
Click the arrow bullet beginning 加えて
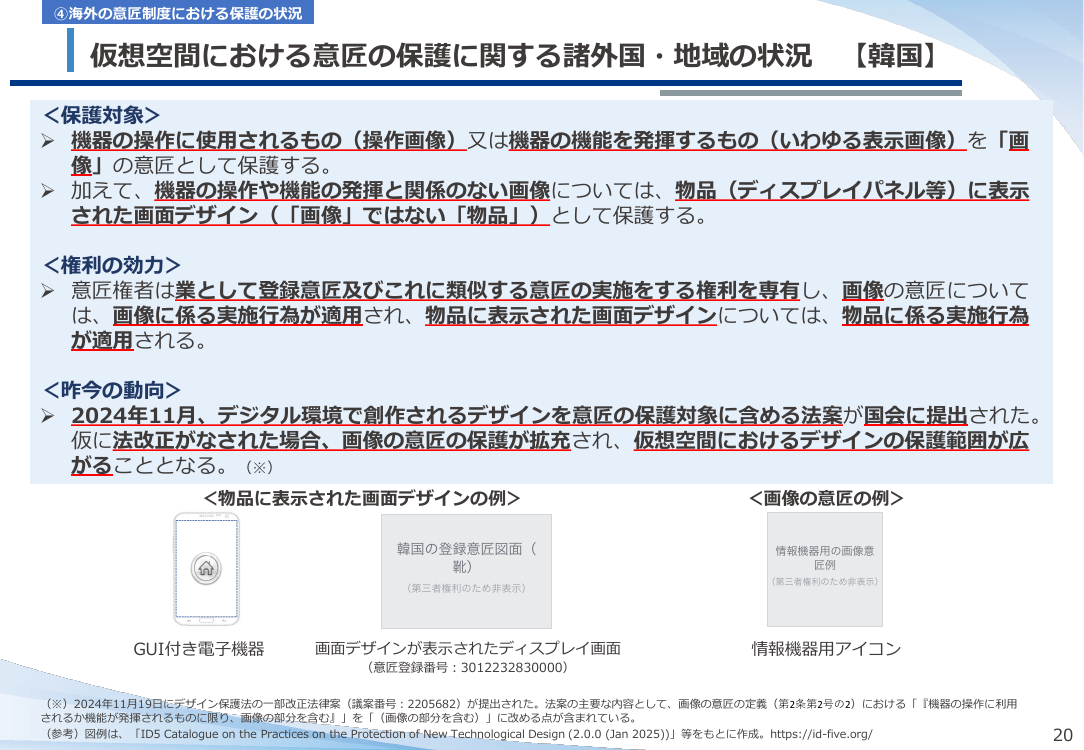tap(48, 191)
